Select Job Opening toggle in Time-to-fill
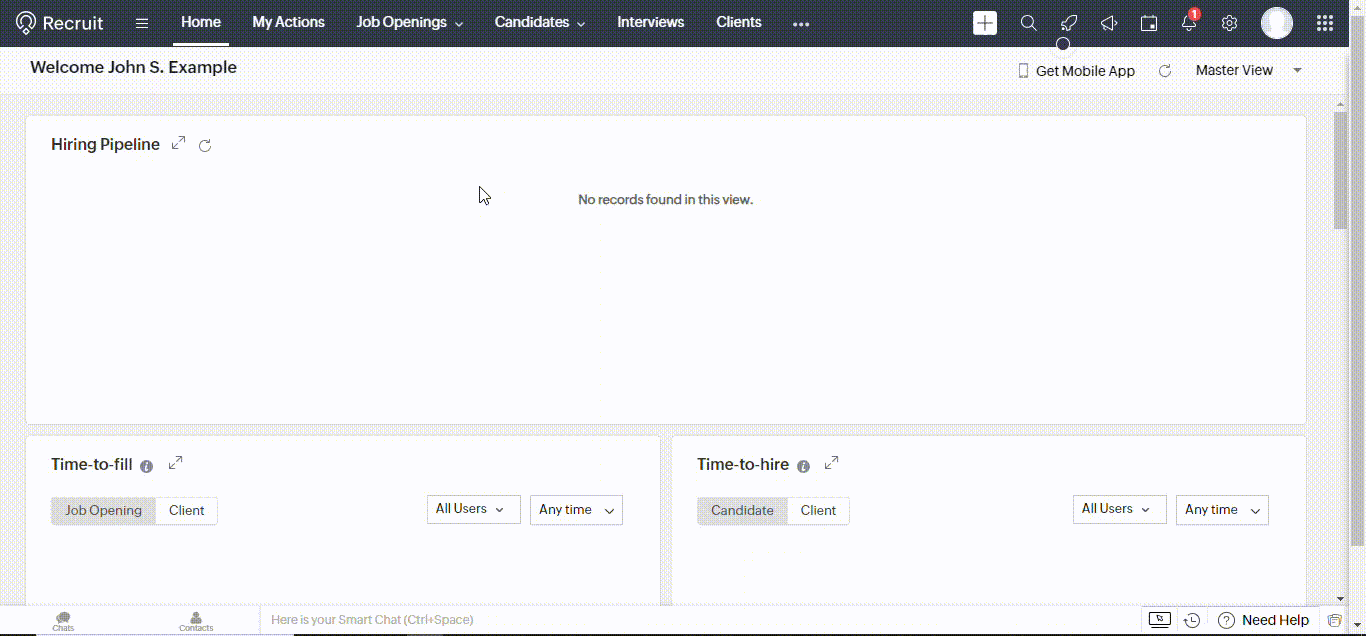Image resolution: width=1366 pixels, height=636 pixels. tap(104, 510)
